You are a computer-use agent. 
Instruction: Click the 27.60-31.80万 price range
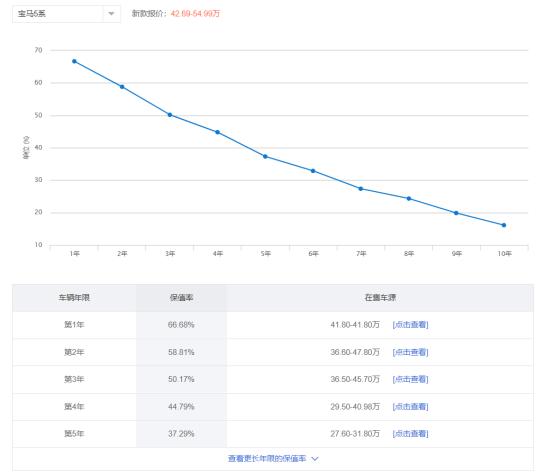[x=355, y=434]
